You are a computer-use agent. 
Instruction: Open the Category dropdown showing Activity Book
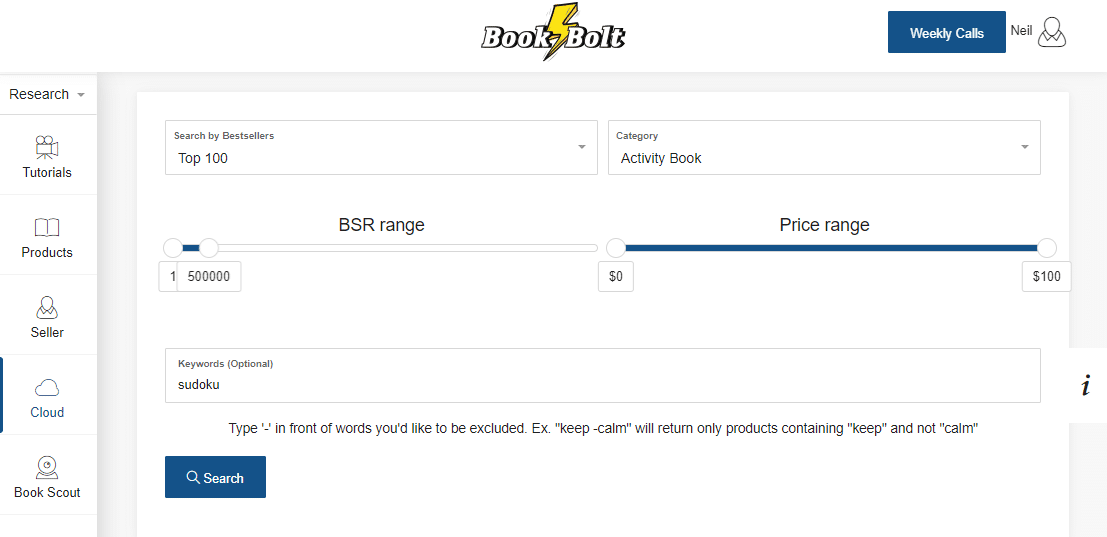pos(824,147)
